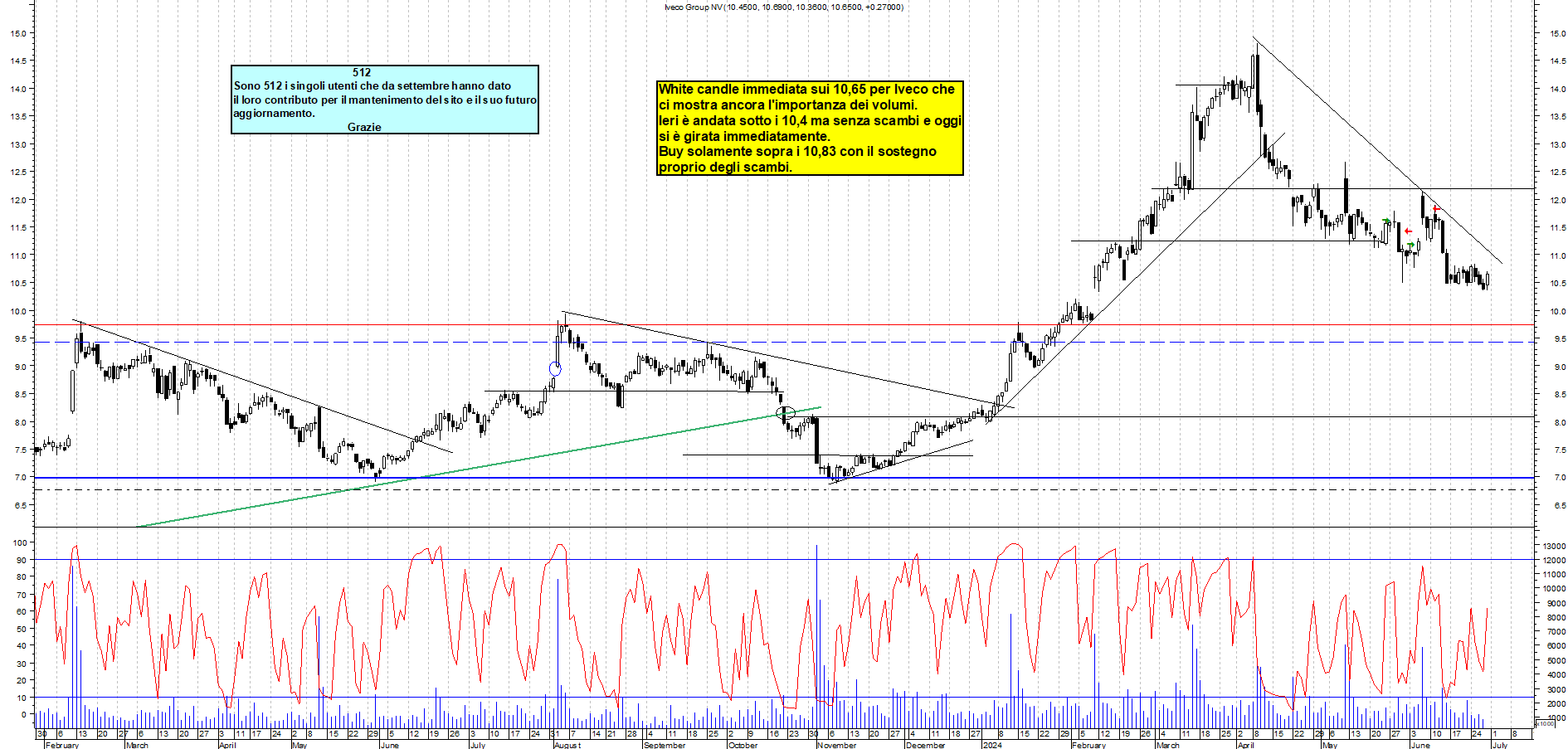
Task: Click the "September" month label
Action: click(665, 745)
